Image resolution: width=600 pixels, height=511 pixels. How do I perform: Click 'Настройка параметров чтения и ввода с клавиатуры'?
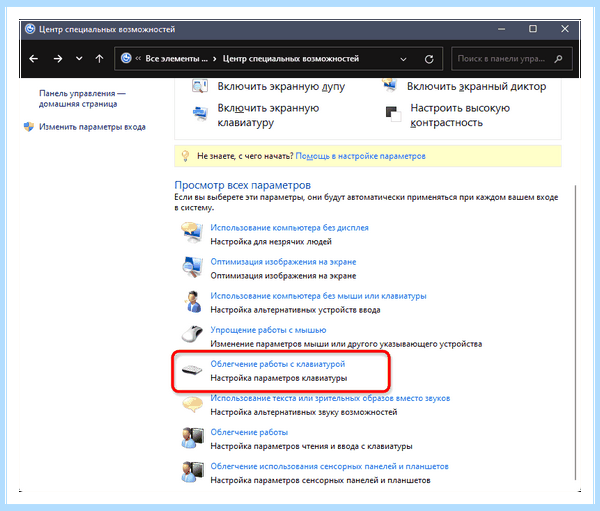coord(311,446)
